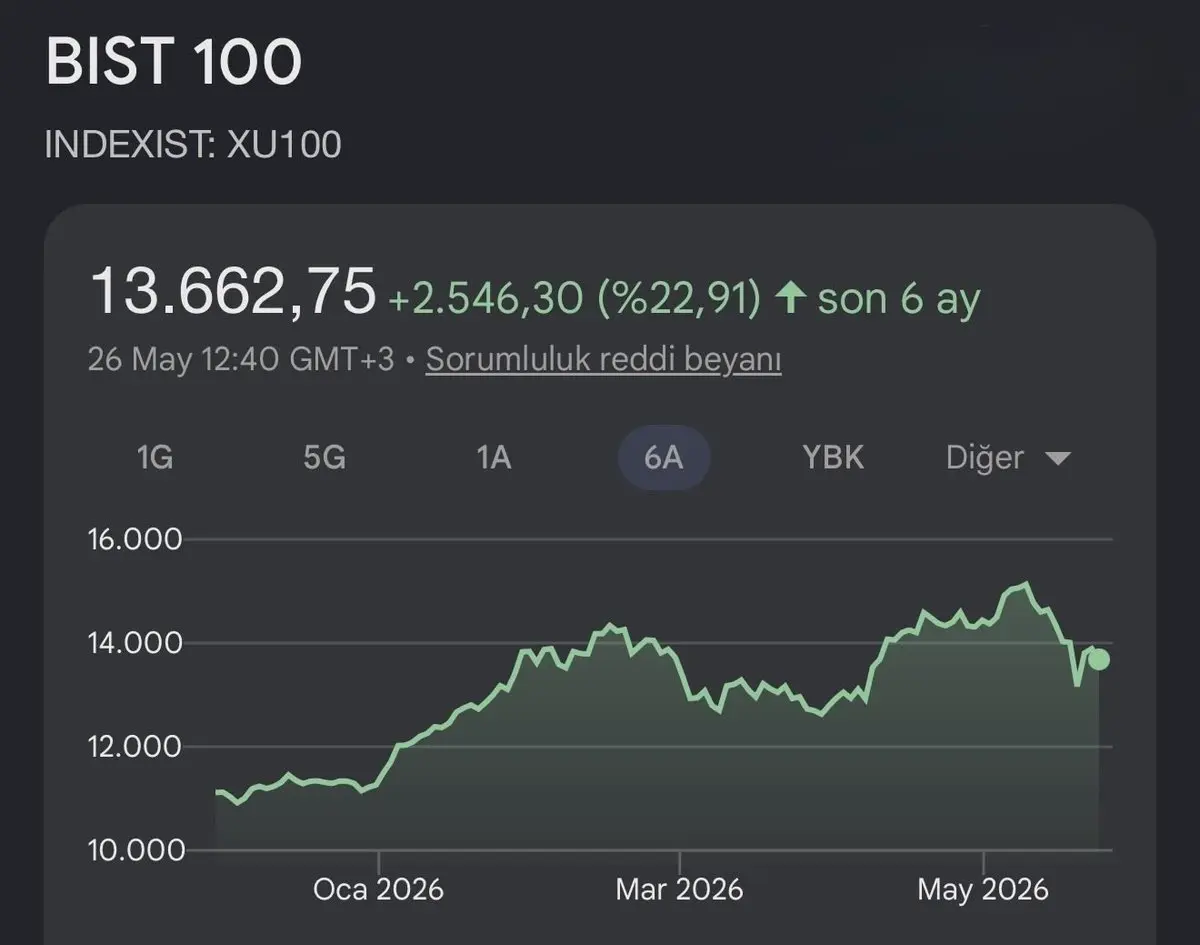Click the May 2026 x-axis label
This screenshot has height=945, width=1200.
coord(983,889)
